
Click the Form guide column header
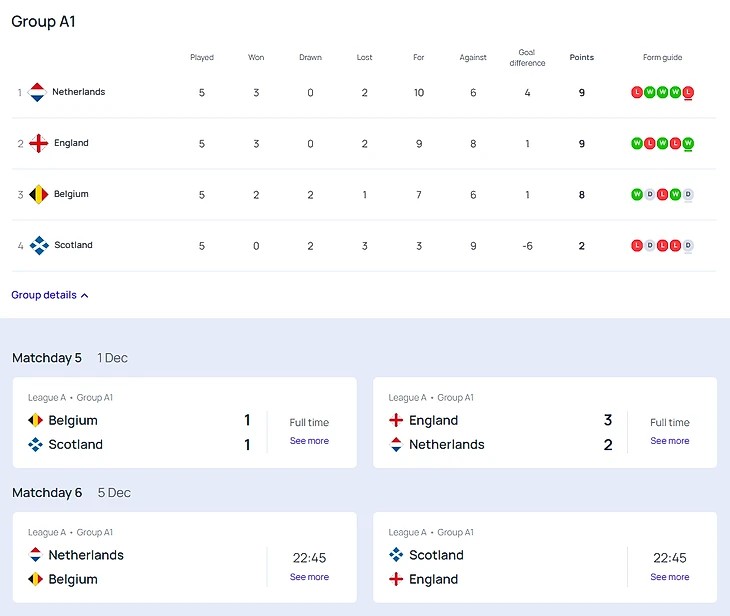662,58
